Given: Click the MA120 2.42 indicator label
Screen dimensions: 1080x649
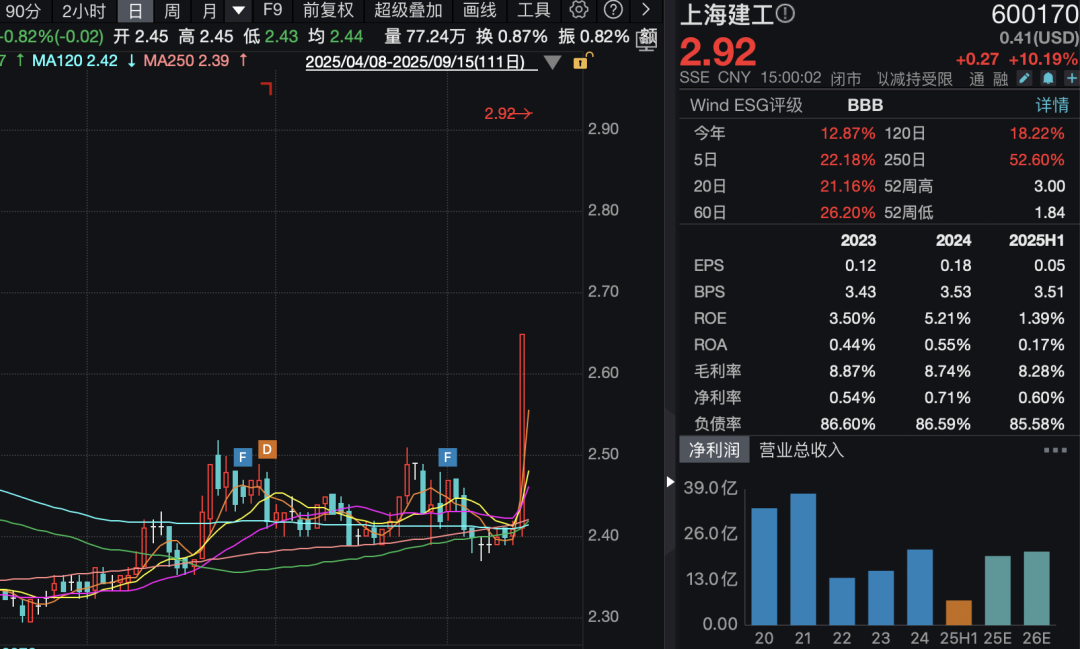Looking at the screenshot, I should (x=74, y=61).
